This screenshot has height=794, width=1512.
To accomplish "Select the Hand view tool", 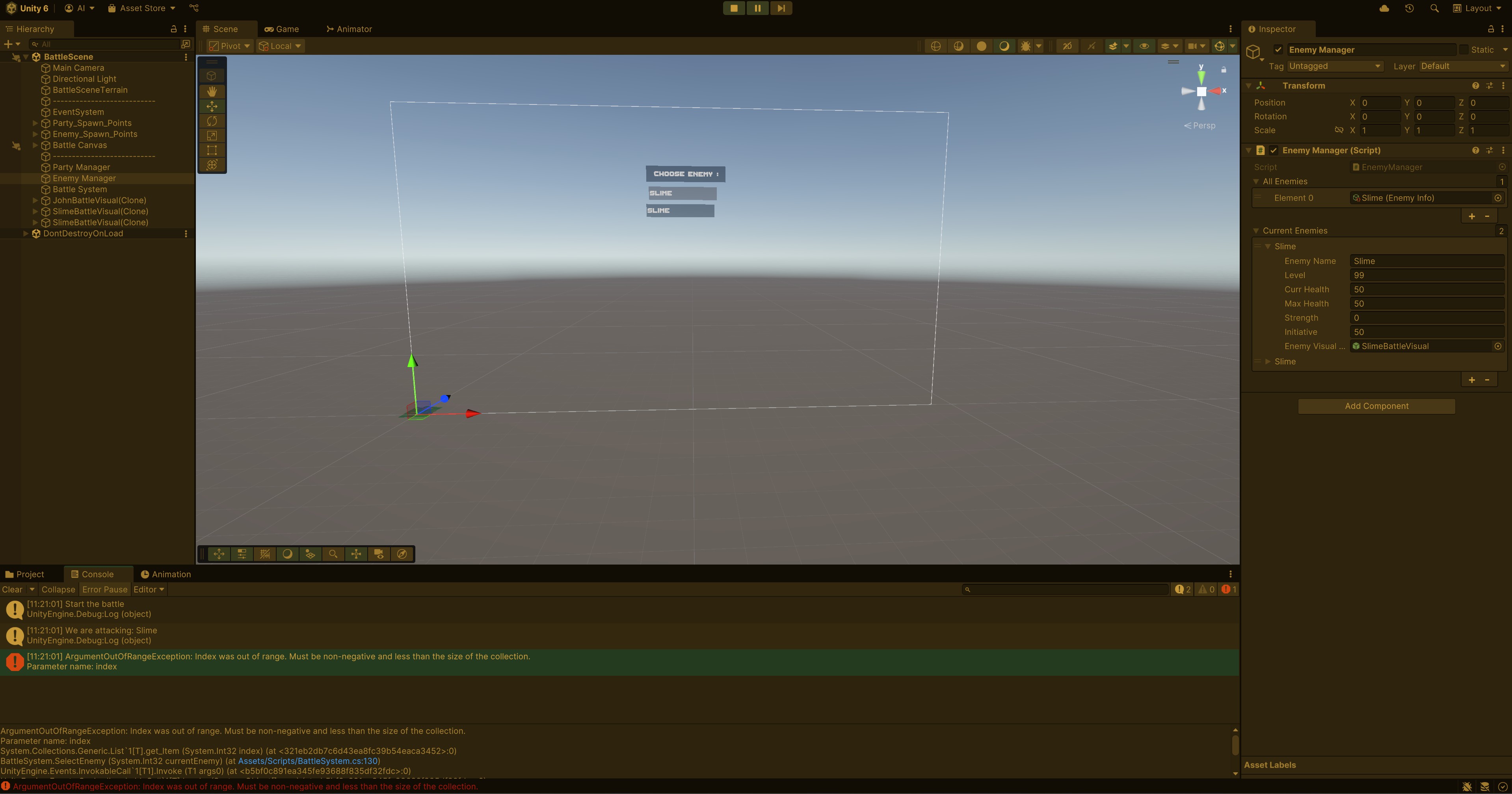I will coord(212,91).
